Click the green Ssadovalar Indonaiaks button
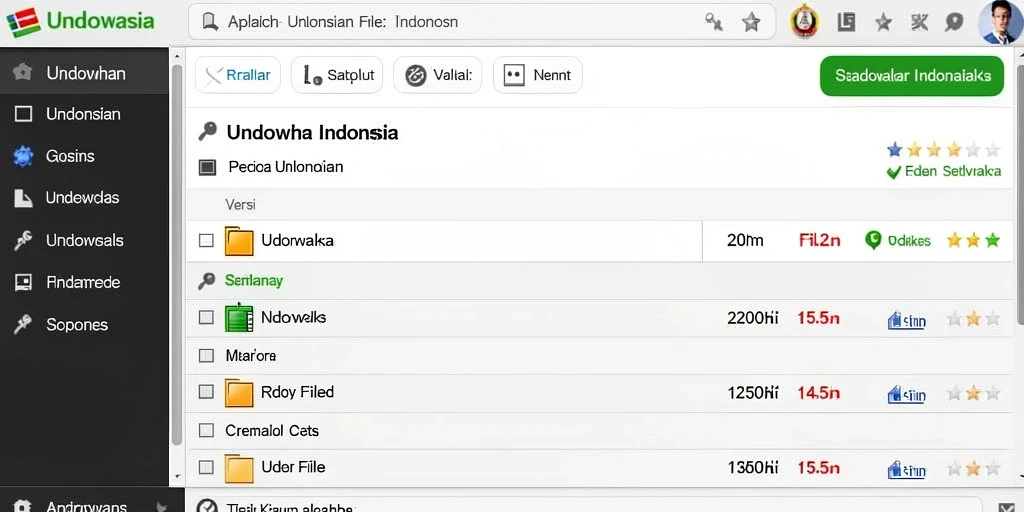The image size is (1024, 512). tap(912, 76)
